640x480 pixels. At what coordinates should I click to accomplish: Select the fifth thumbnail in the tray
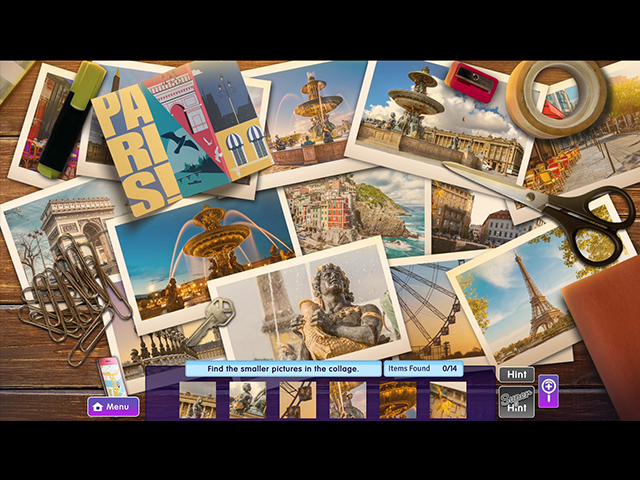(398, 400)
